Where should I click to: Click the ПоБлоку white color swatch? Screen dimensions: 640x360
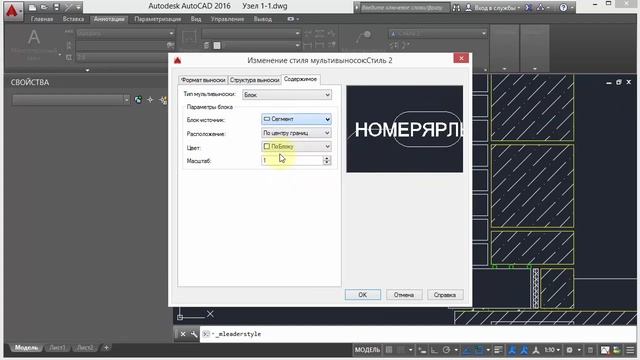pyautogui.click(x=267, y=147)
